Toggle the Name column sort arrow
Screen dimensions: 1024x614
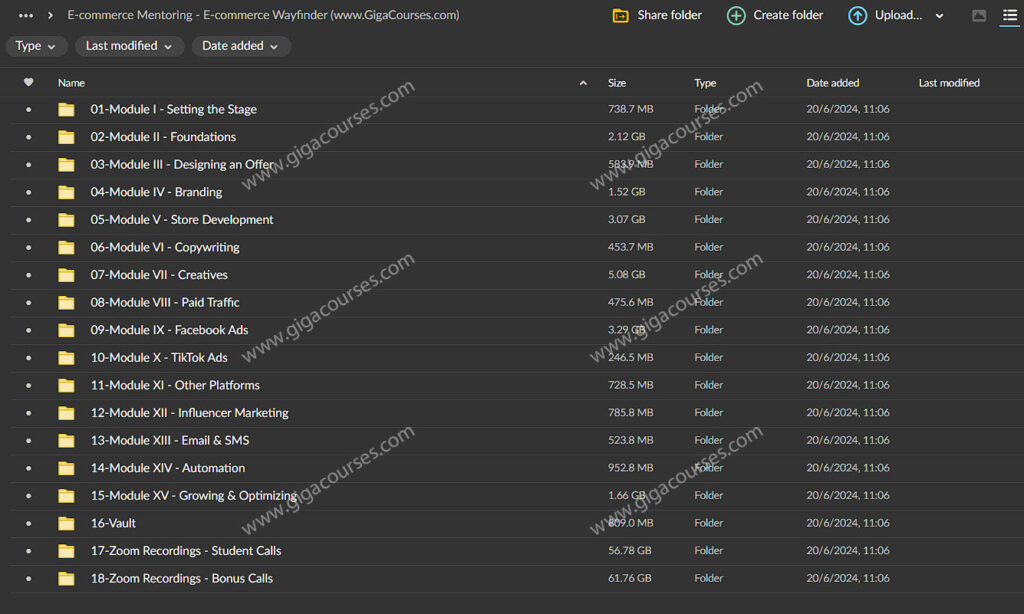click(x=583, y=83)
